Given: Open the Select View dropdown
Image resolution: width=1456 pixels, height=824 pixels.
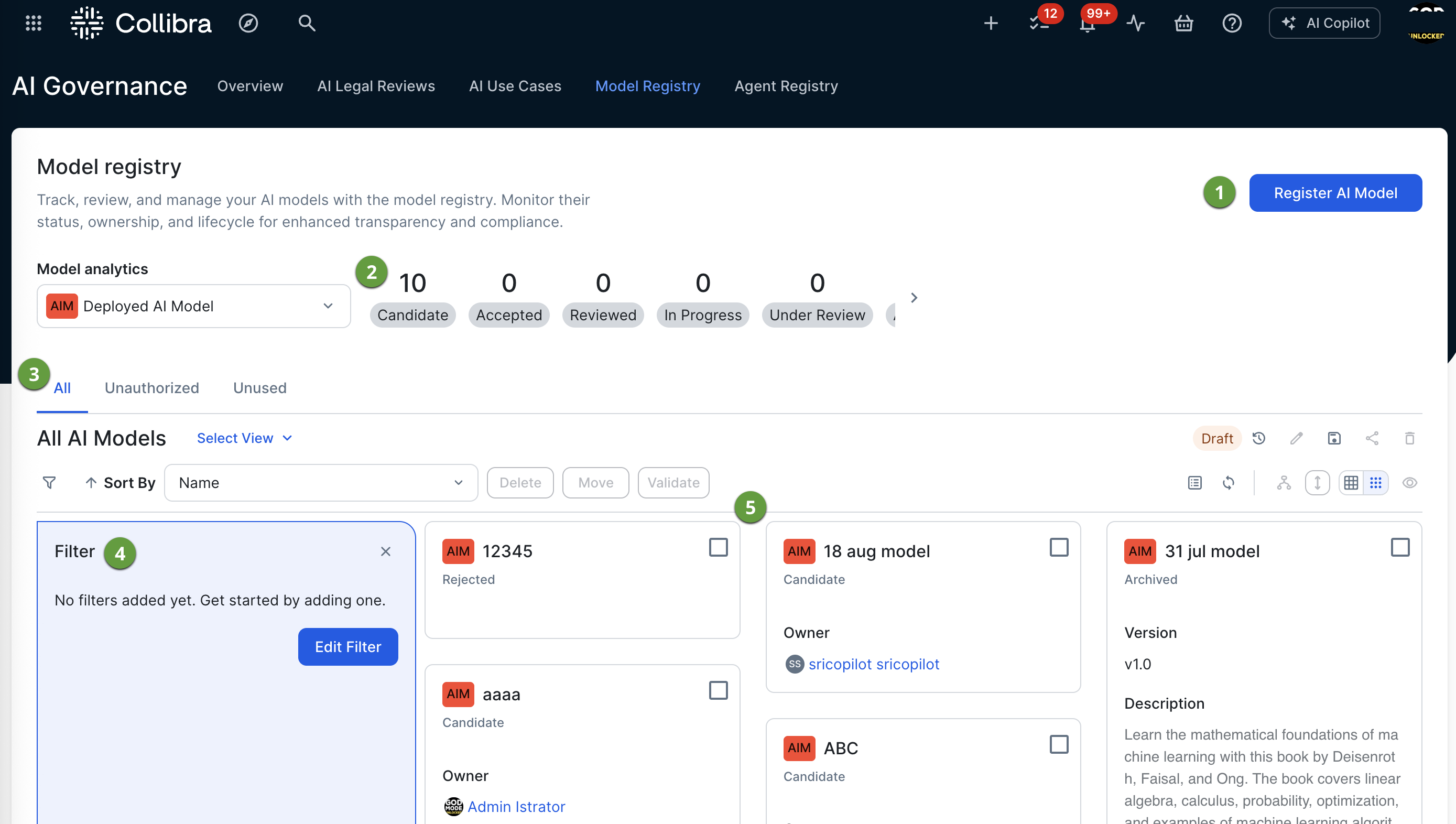Looking at the screenshot, I should click(x=244, y=439).
